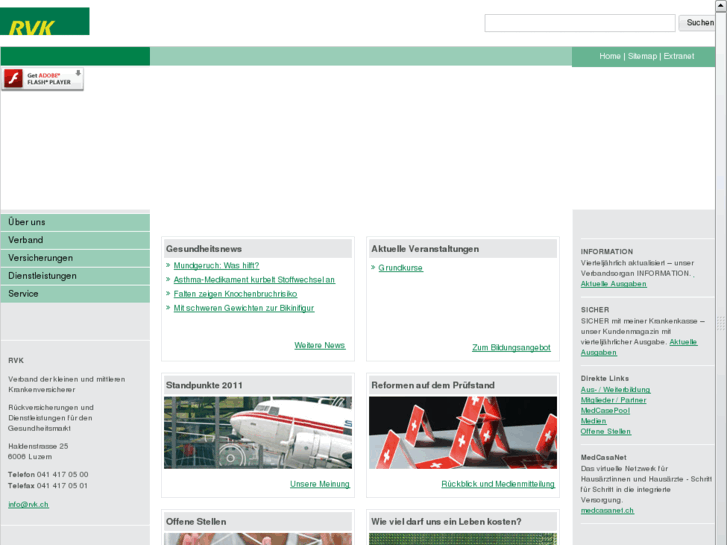The width and height of the screenshot is (727, 545).
Task: Read news 'Mundgeruch: Was hilft?'
Action: point(216,266)
